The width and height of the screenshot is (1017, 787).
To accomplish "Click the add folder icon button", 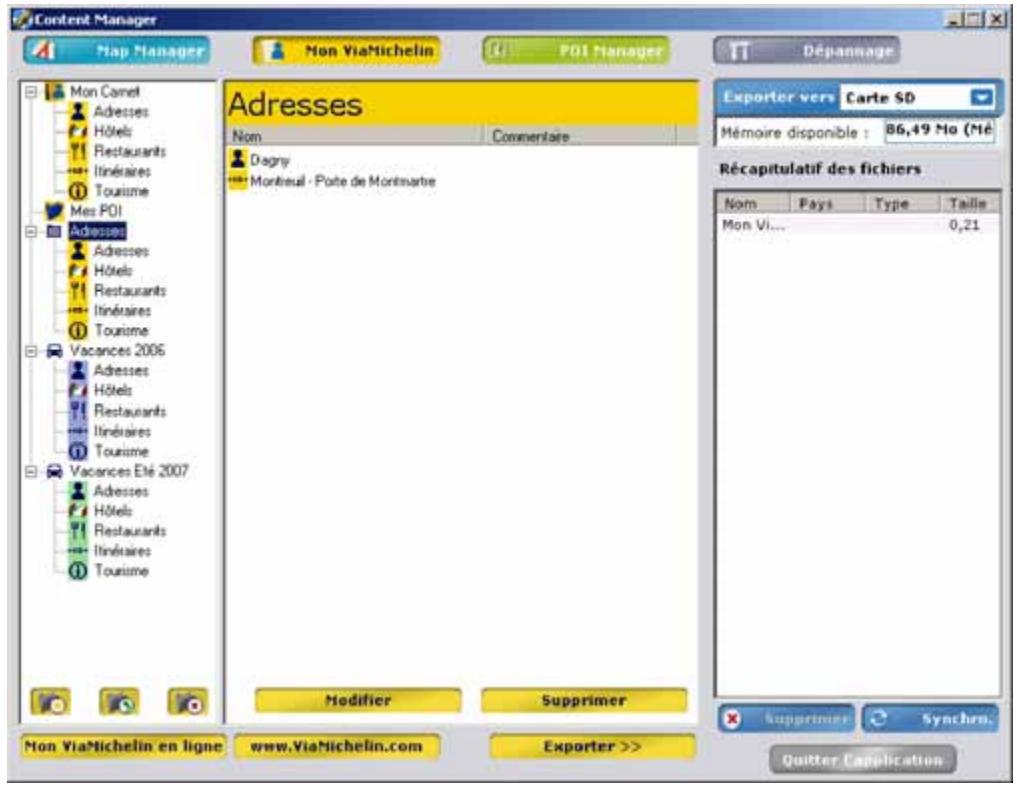I will click(51, 702).
